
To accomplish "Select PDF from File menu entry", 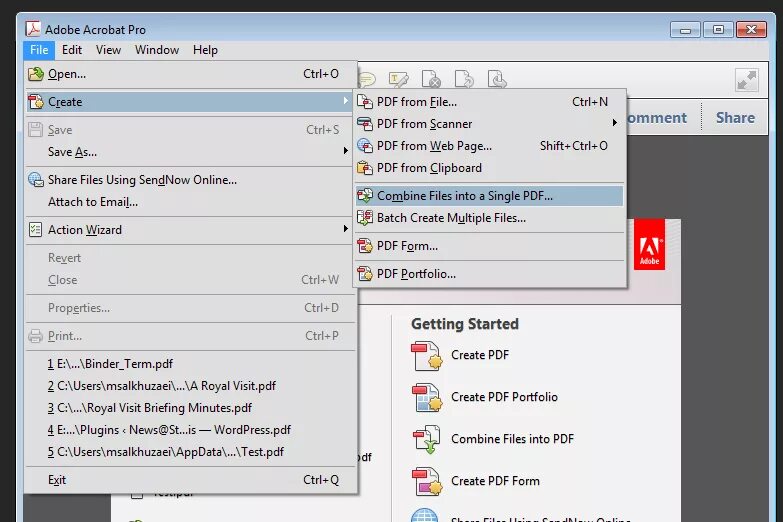I will tap(489, 102).
